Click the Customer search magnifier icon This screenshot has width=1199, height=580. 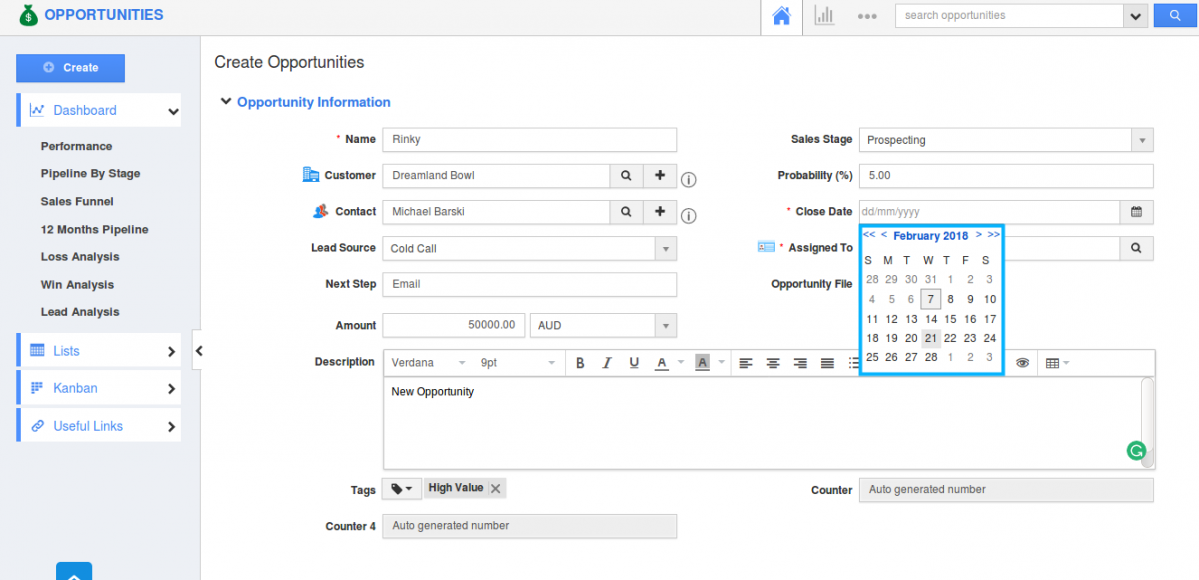[x=626, y=176]
